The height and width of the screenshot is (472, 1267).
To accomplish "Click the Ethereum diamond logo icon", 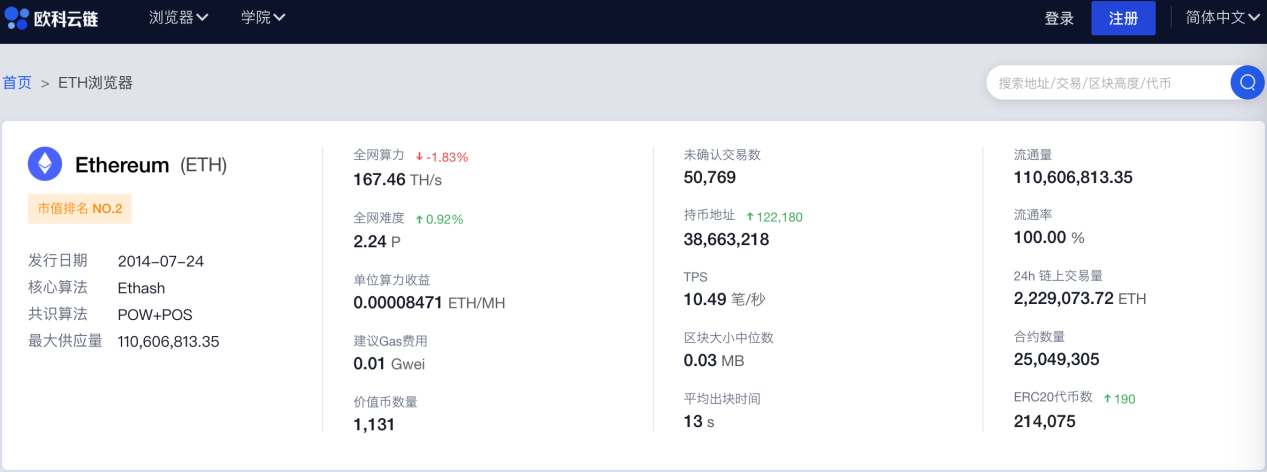I will coord(45,164).
